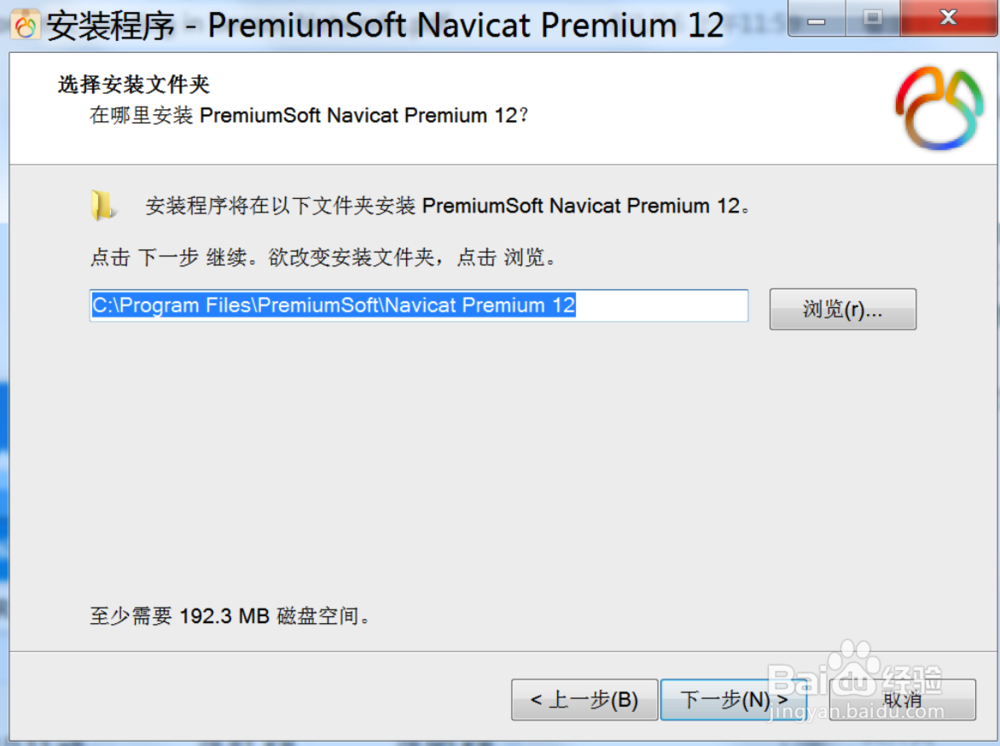Image resolution: width=1000 pixels, height=746 pixels.
Task: Close the Navicat Premium 12 installer window
Action: pyautogui.click(x=948, y=18)
